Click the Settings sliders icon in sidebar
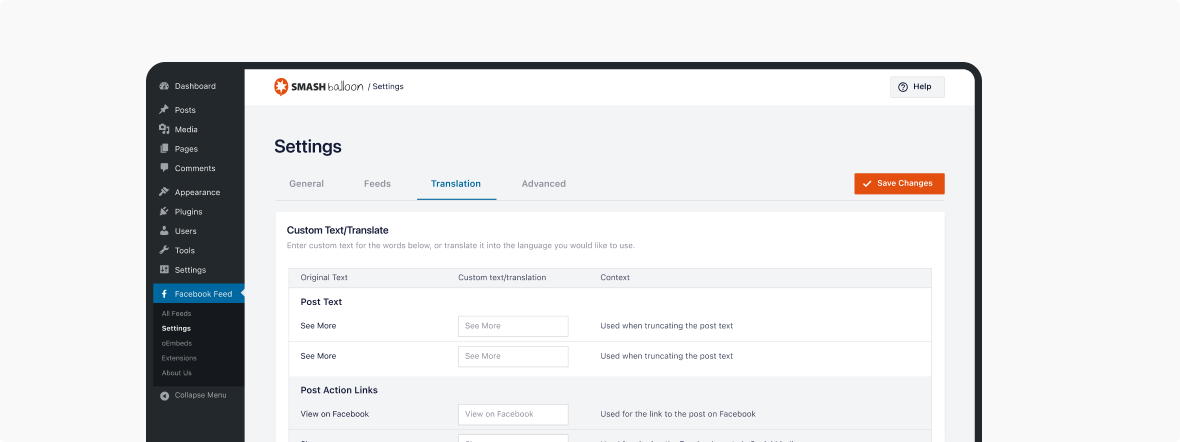Image resolution: width=1180 pixels, height=442 pixels. click(x=164, y=270)
